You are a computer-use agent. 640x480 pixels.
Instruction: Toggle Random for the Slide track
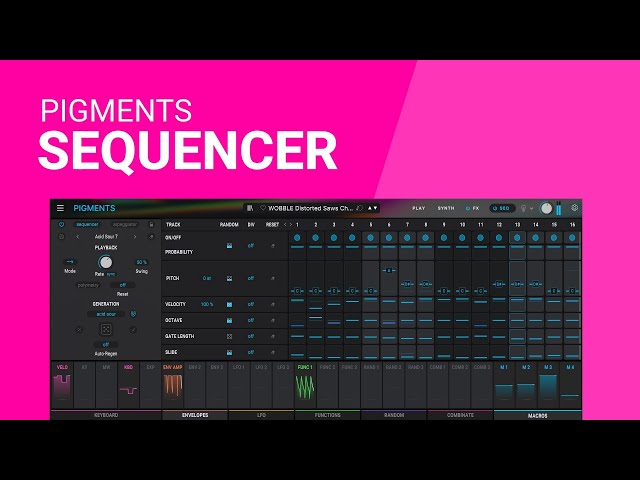point(229,352)
